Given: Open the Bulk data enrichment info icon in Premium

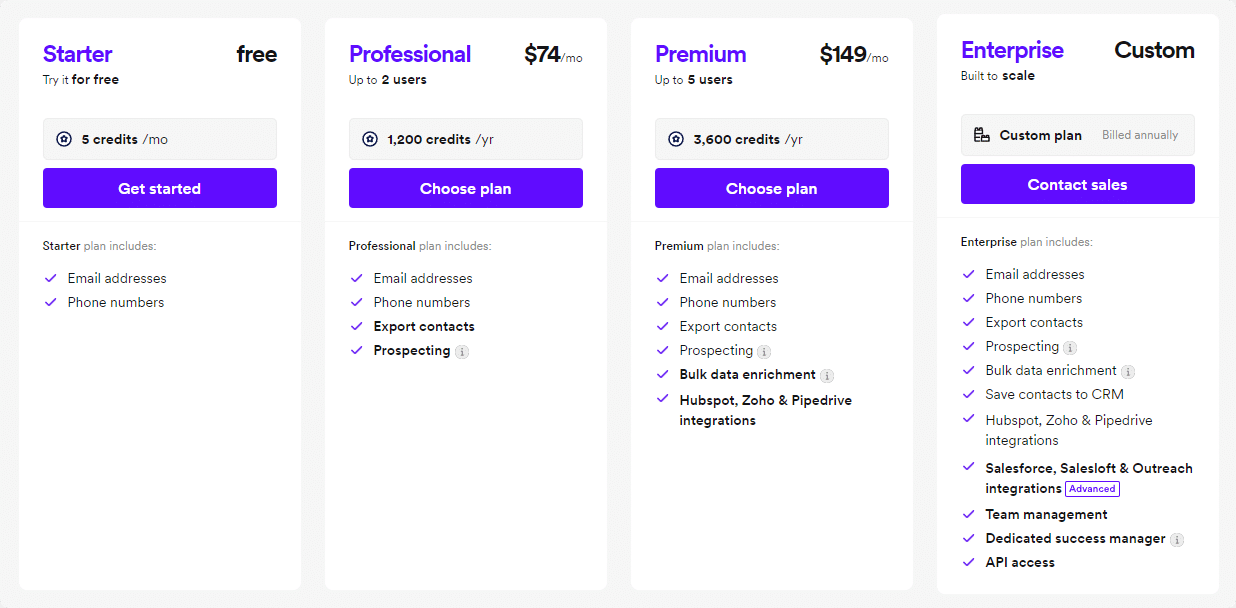Looking at the screenshot, I should point(826,374).
